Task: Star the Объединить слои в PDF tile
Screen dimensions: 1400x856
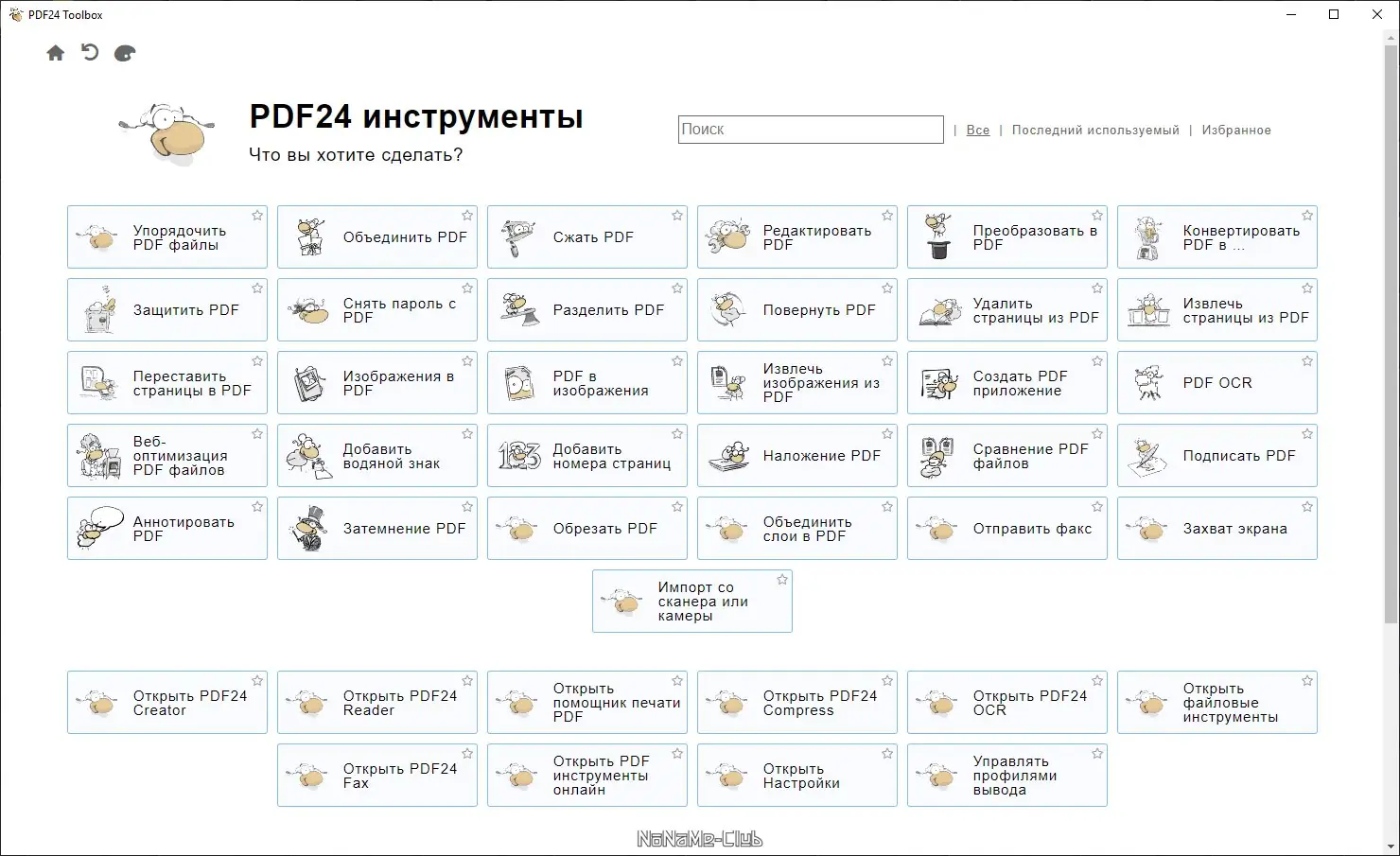Action: [x=887, y=507]
